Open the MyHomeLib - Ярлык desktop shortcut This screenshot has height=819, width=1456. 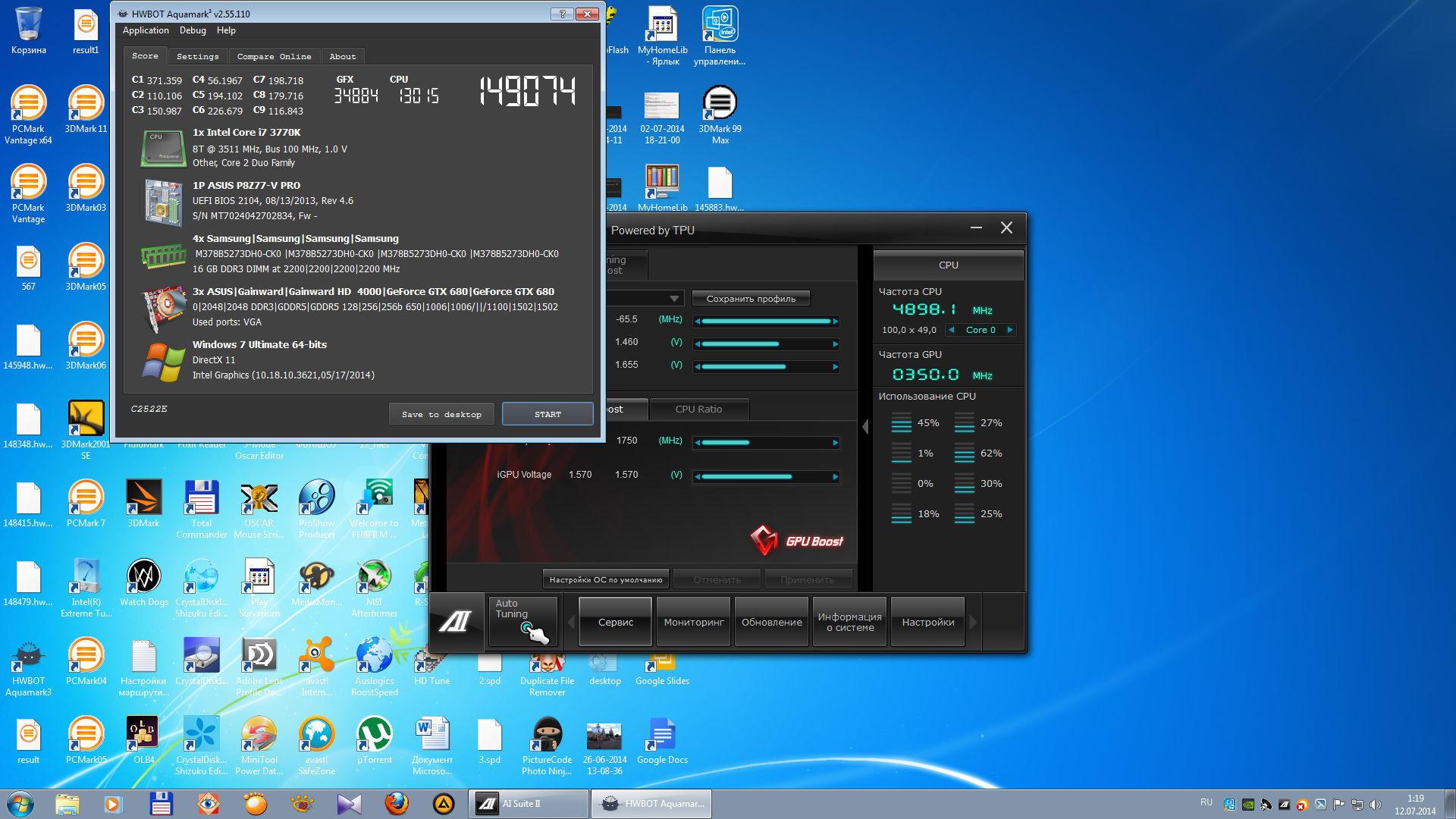tap(662, 36)
